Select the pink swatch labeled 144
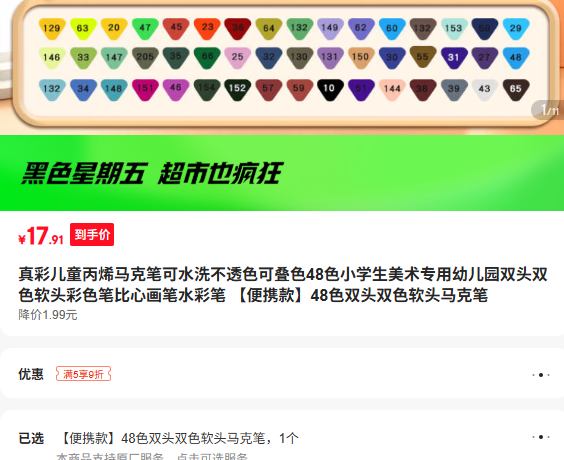Viewport: 564px width, 460px height. tap(392, 89)
